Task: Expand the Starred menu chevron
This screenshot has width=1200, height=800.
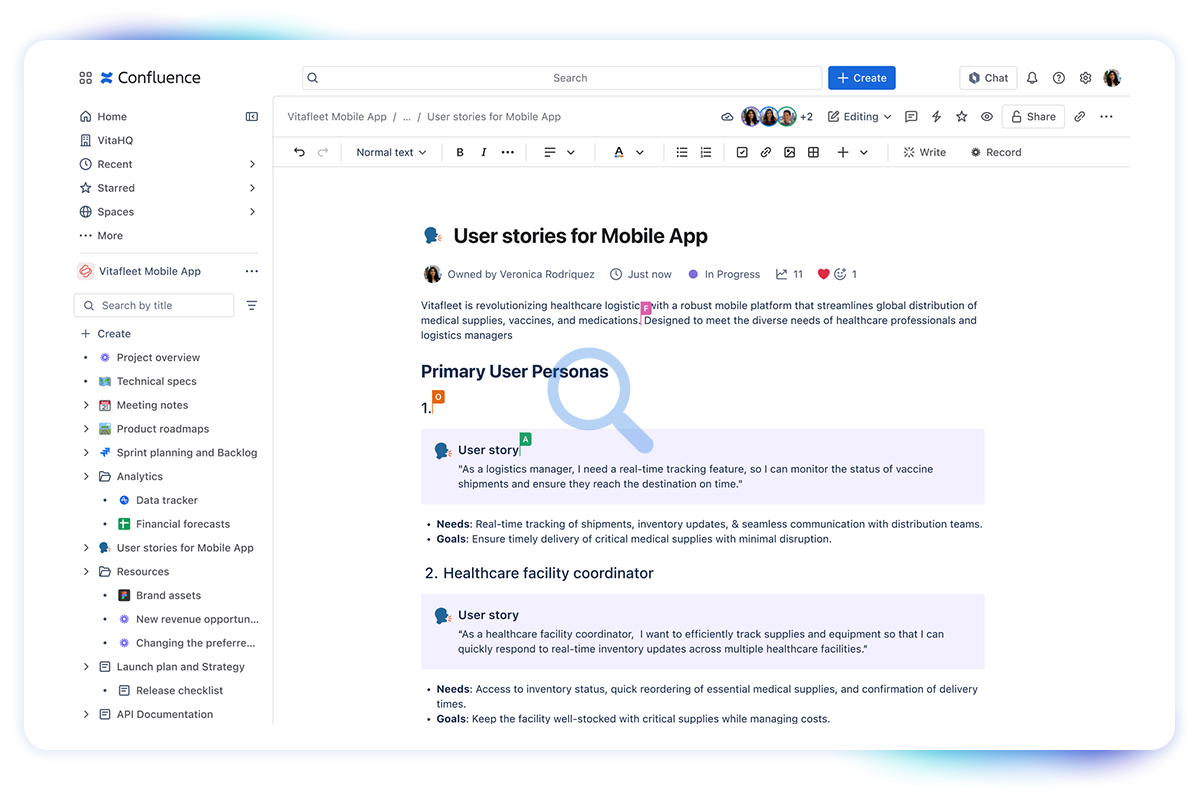Action: coord(252,188)
